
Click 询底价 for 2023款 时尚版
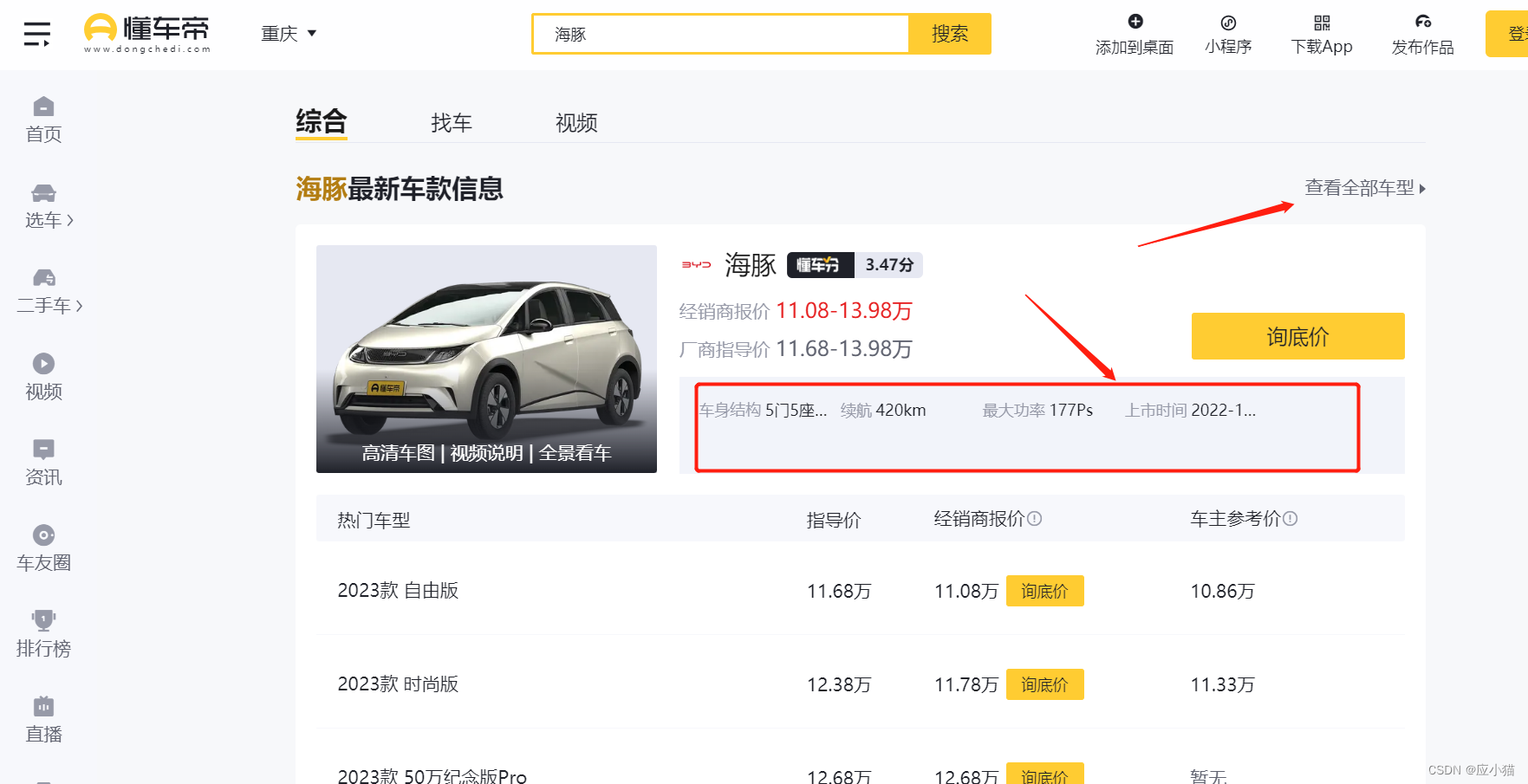click(1044, 684)
